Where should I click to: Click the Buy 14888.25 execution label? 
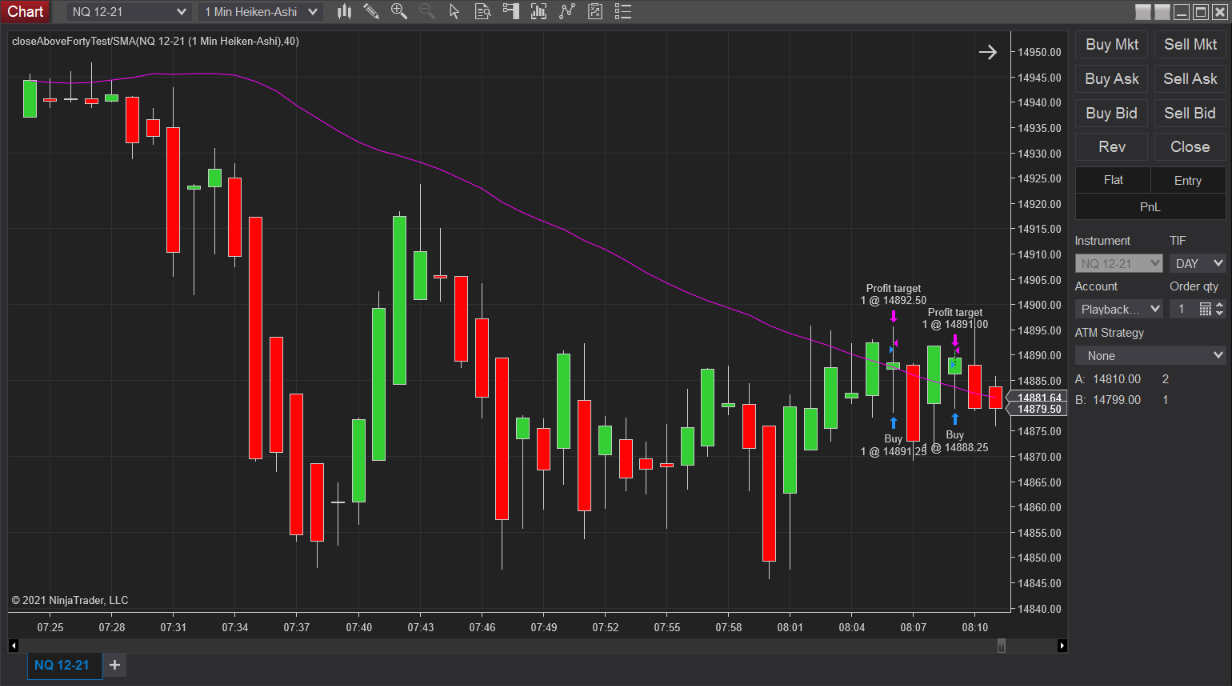pyautogui.click(x=955, y=441)
